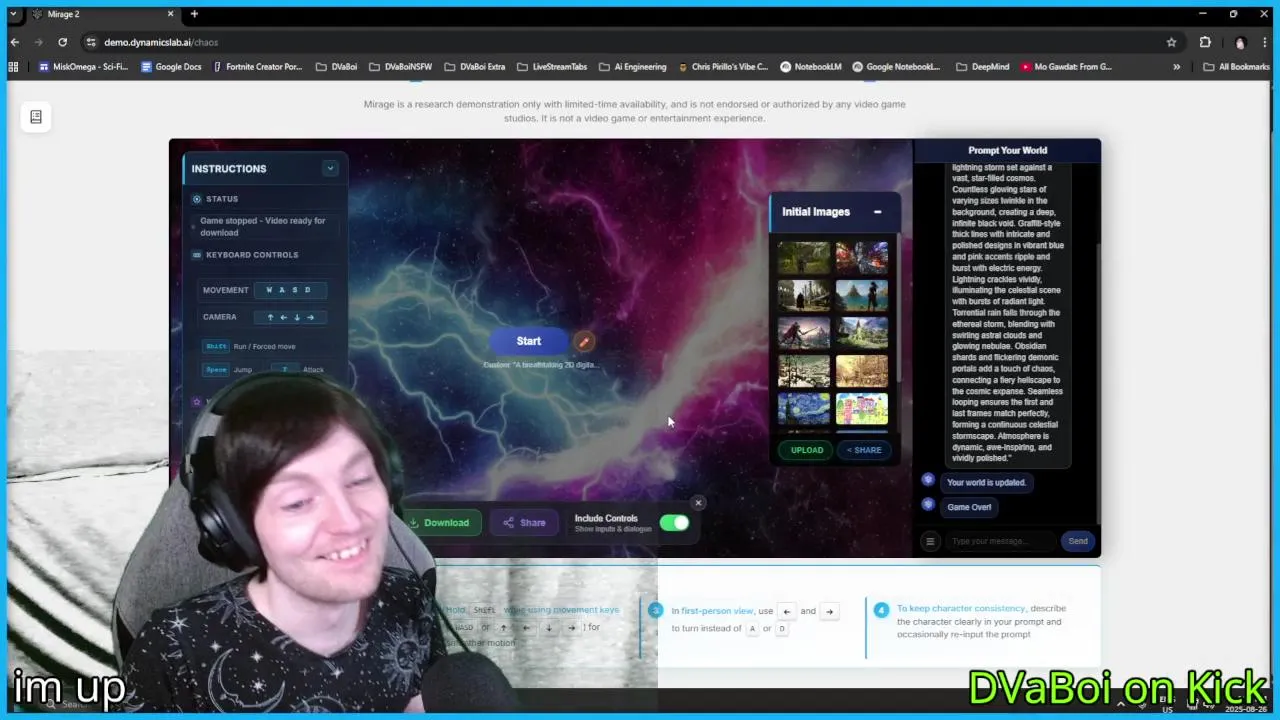This screenshot has width=1280, height=720.
Task: Open the Chrome apps grid icon
Action: [x=13, y=67]
